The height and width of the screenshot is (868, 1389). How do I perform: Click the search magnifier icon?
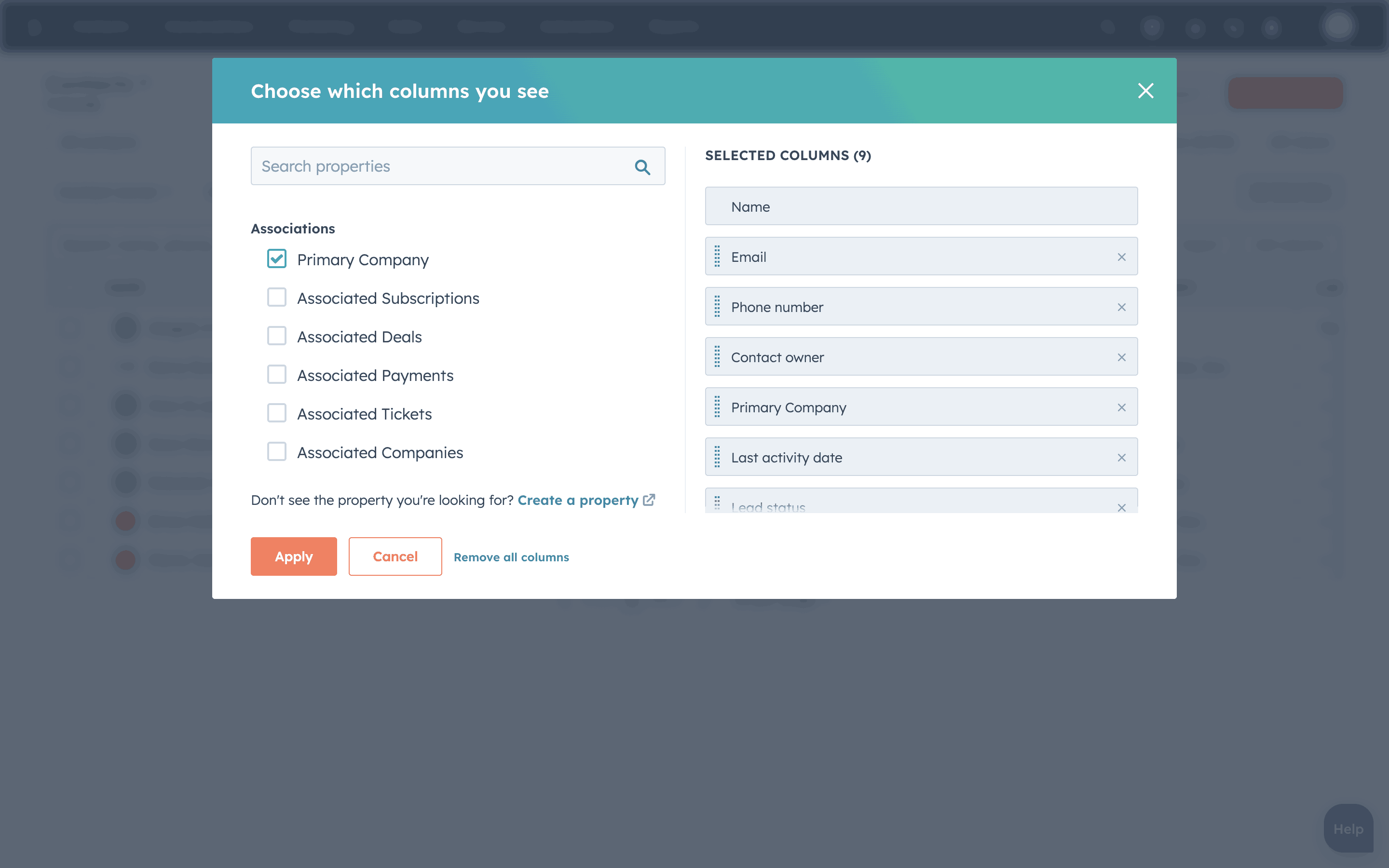point(642,167)
